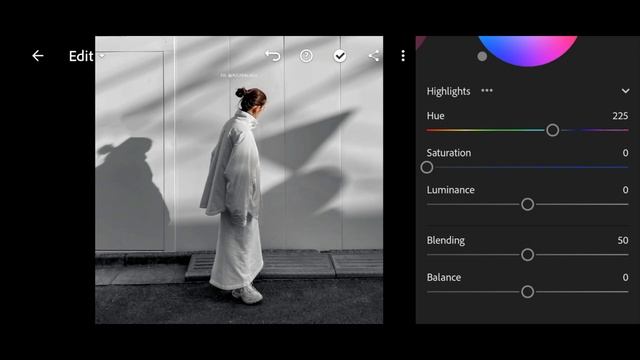
Task: Collapse the Highlights section chevron
Action: coord(625,91)
